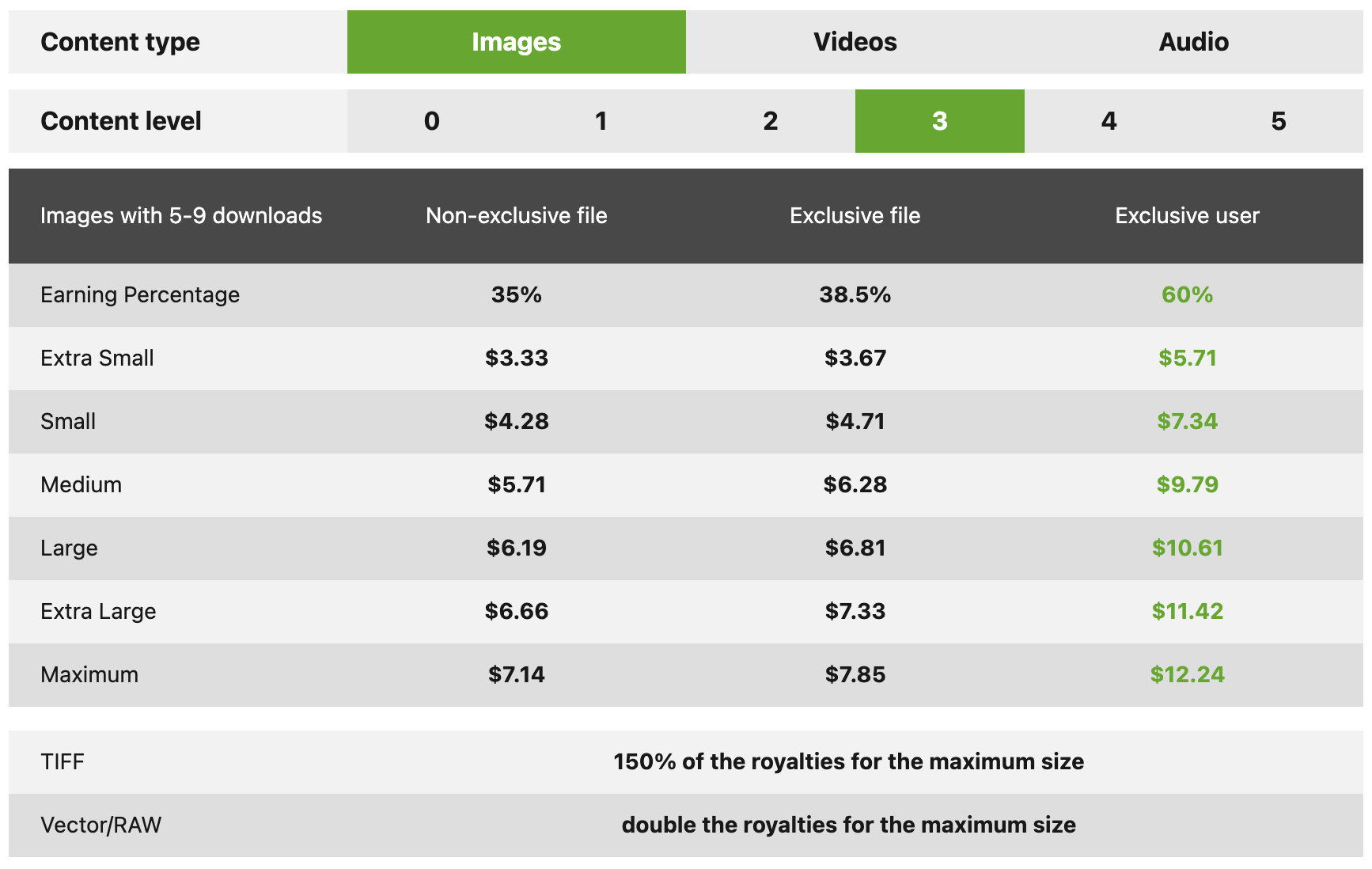Select content level 1
Screen dimensions: 1372x869
[601, 121]
